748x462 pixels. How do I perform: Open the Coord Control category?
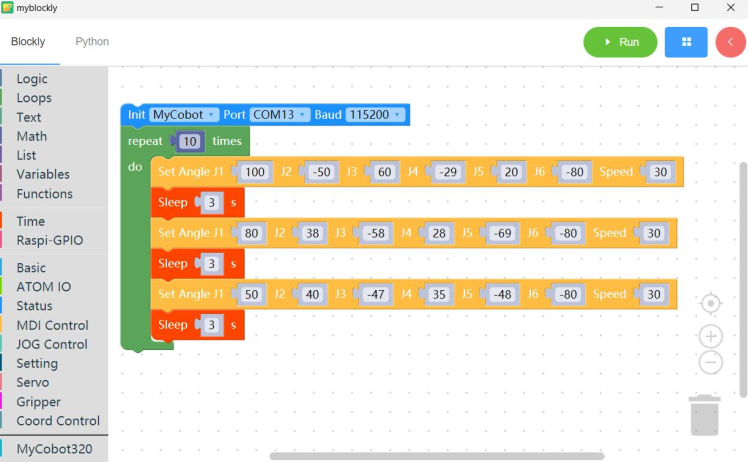58,421
